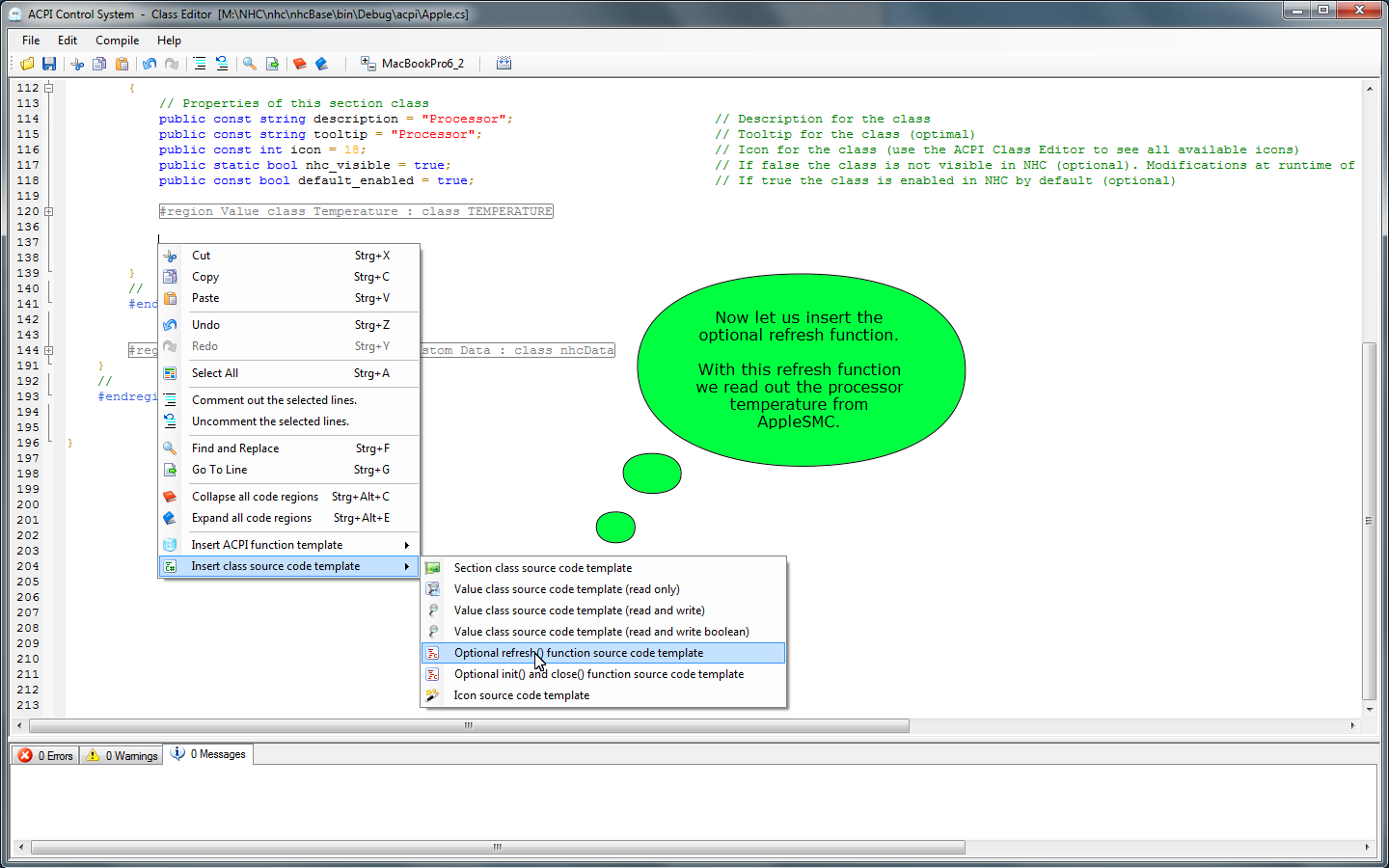Open Find and Replace via the magnifier toolbar icon

[x=250, y=64]
